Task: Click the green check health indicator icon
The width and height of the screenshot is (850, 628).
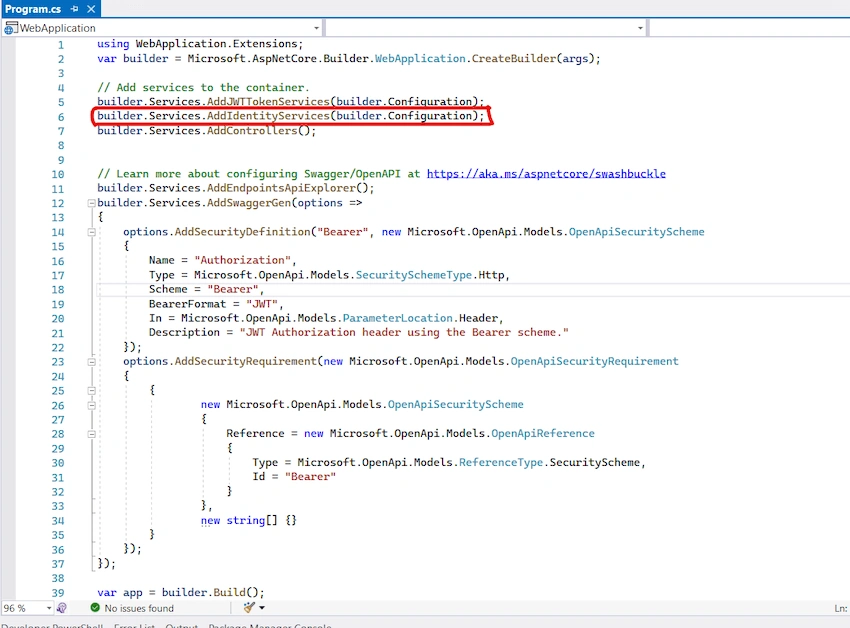Action: coord(95,608)
